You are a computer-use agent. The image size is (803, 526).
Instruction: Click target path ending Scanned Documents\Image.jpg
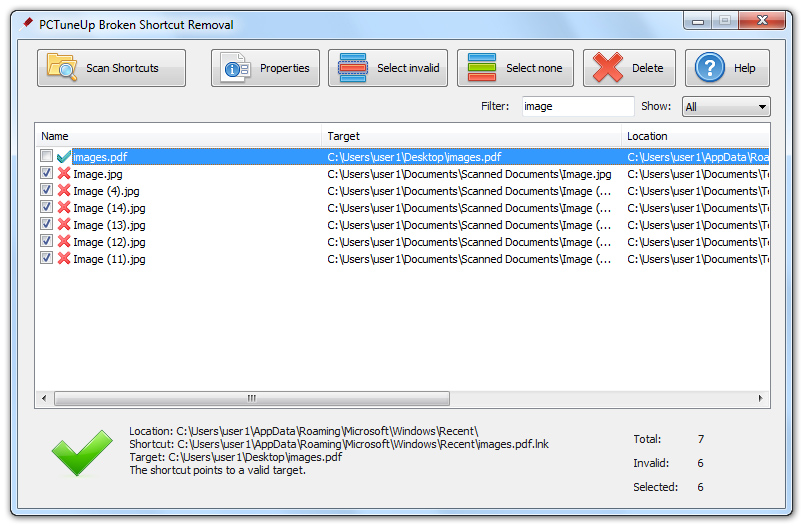tap(469, 174)
